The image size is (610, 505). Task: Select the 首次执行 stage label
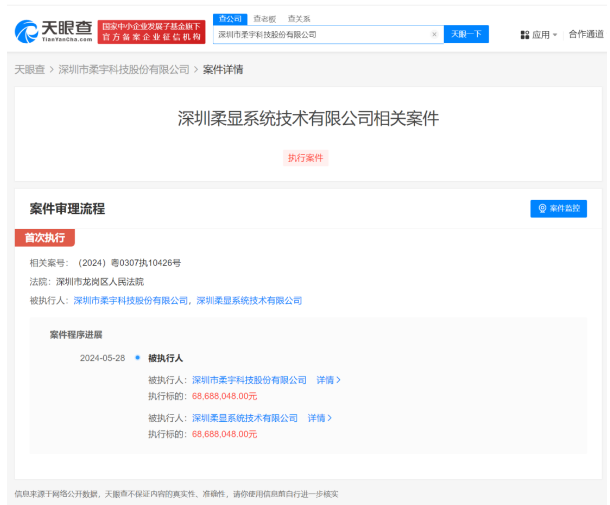[45, 237]
